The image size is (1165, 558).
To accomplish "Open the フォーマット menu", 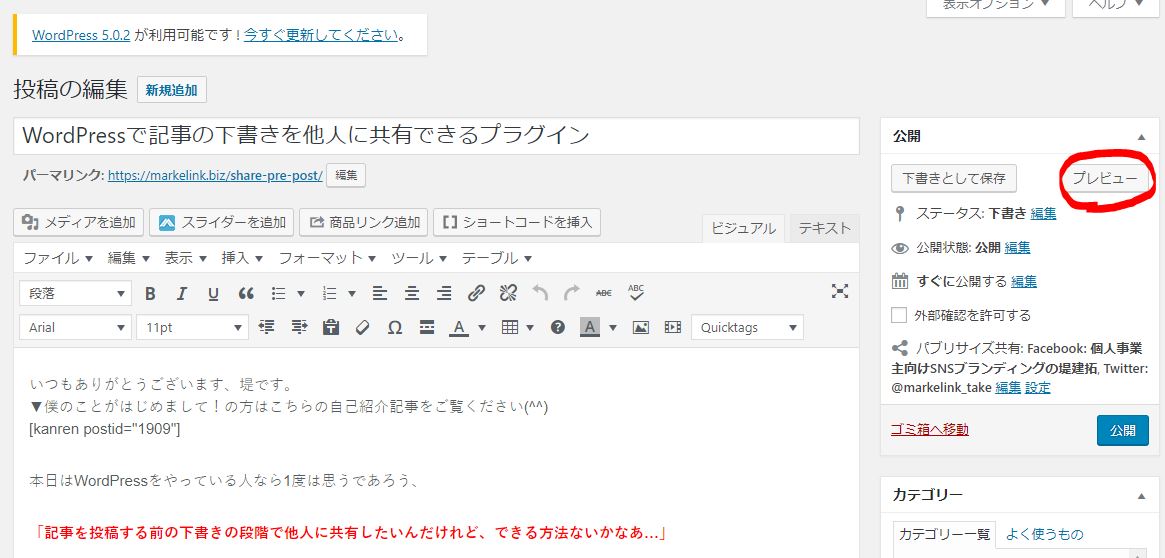I will [x=327, y=259].
